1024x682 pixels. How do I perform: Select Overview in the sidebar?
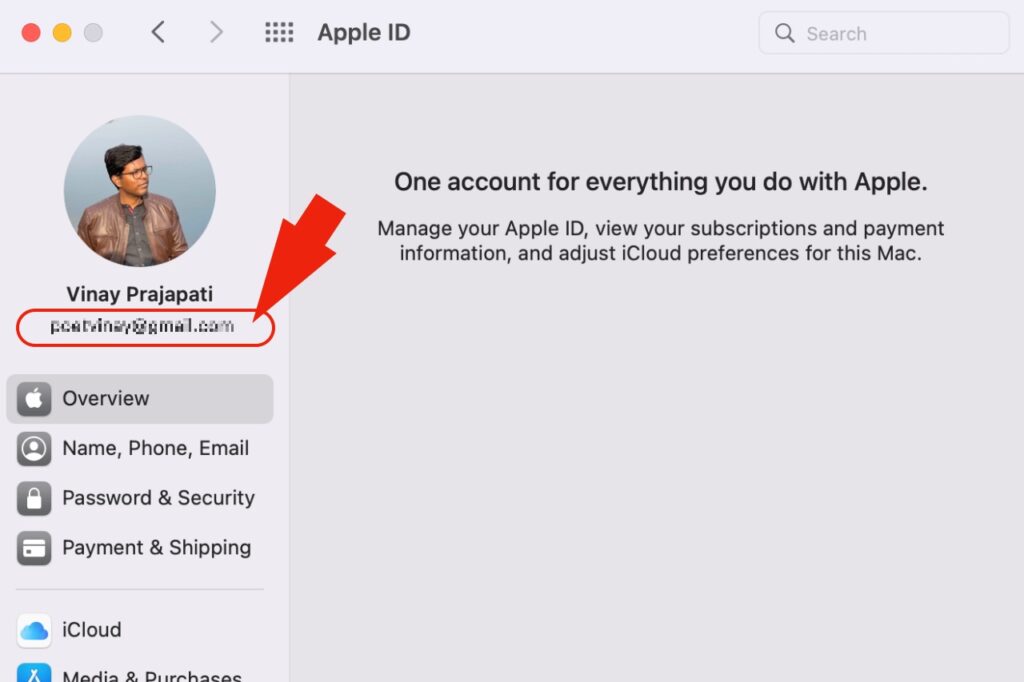pos(140,398)
